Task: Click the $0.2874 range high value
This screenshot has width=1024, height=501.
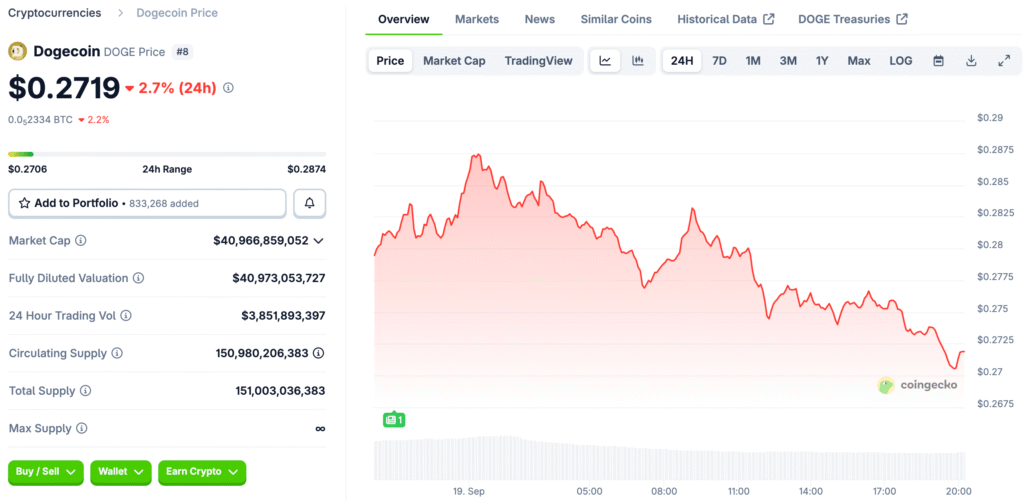Action: coord(306,169)
